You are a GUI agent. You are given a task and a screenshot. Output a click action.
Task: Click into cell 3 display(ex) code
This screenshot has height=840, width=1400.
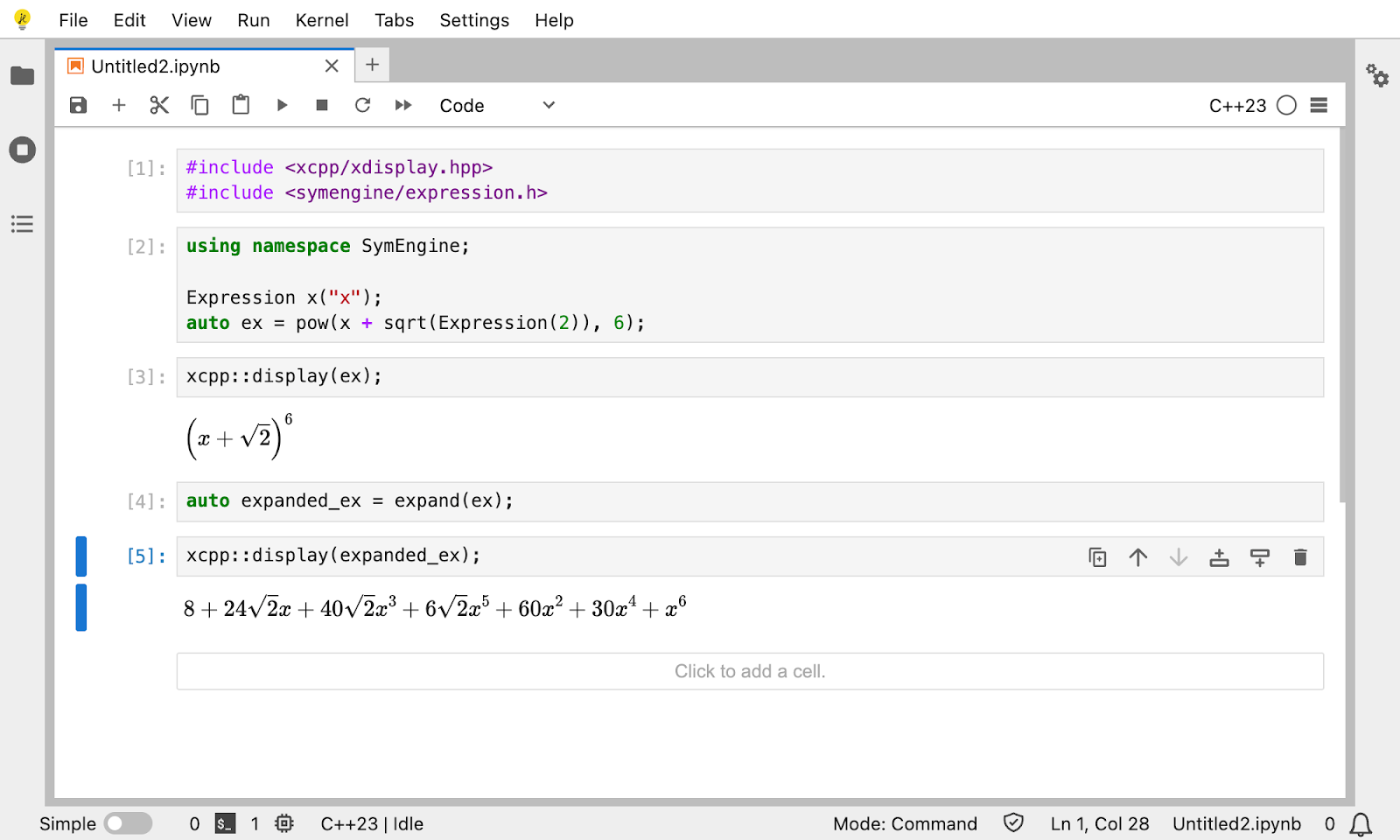[750, 376]
